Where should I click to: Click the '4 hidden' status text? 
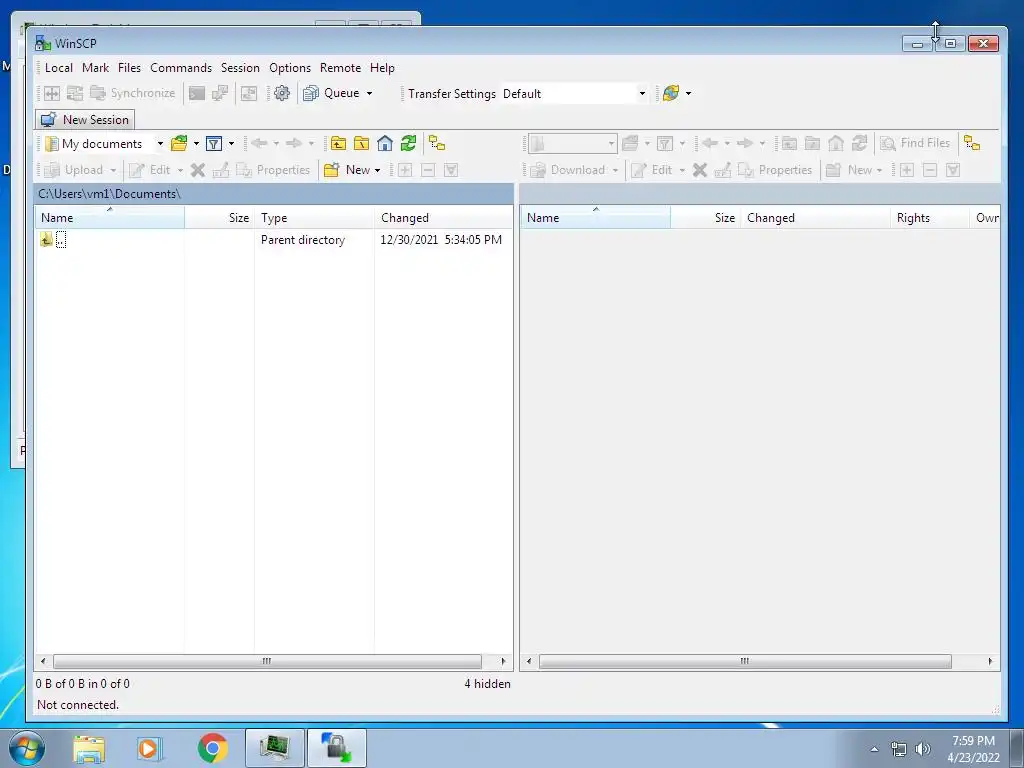(x=487, y=684)
